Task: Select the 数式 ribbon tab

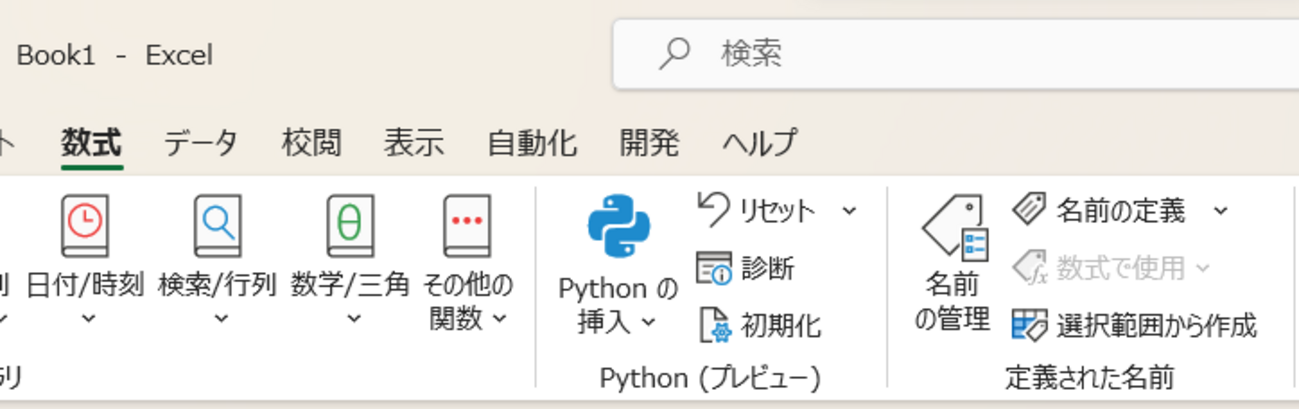Action: (91, 143)
